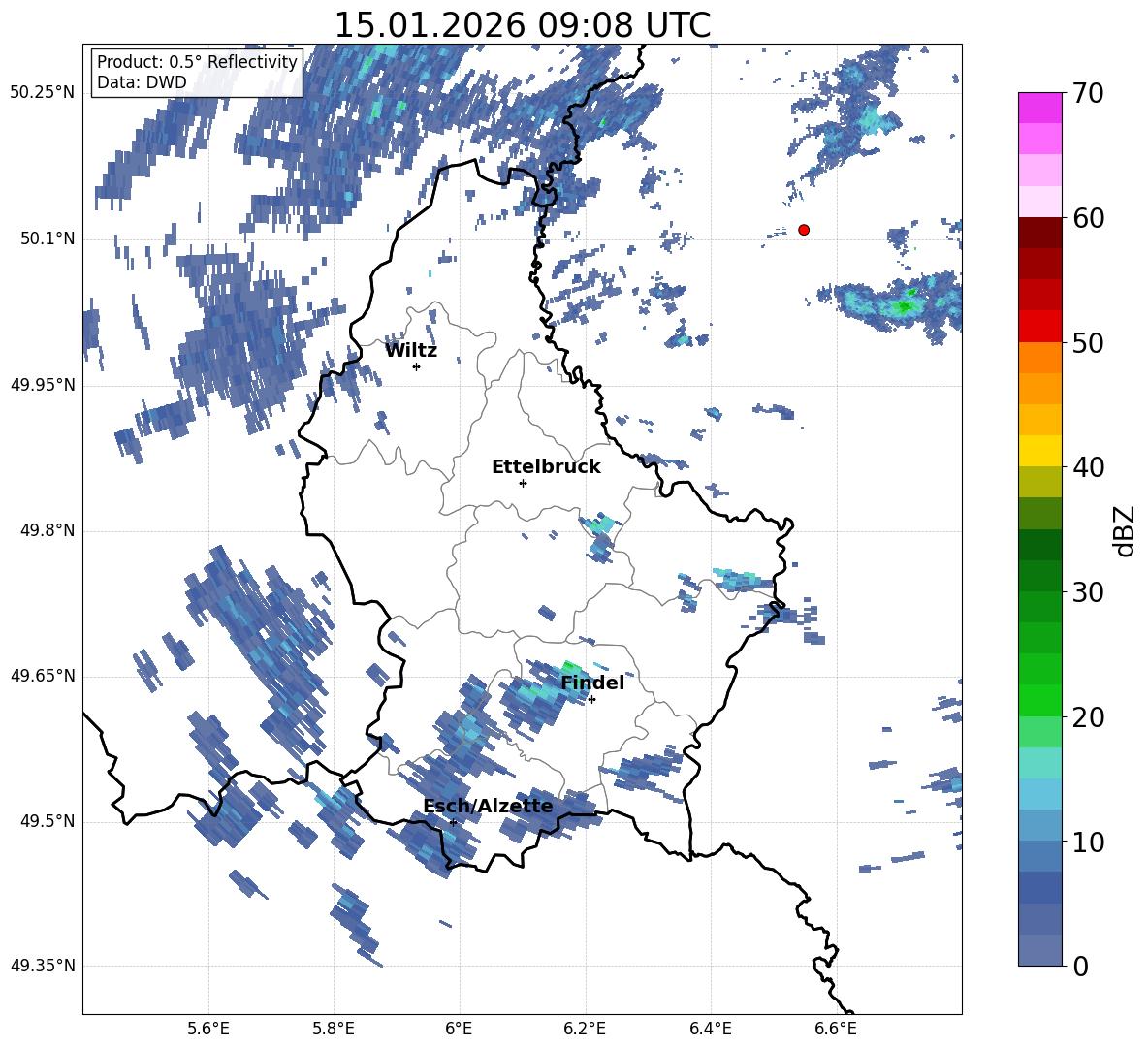Click the colorbar value 20
The height and width of the screenshot is (1048, 1148).
point(1088,717)
